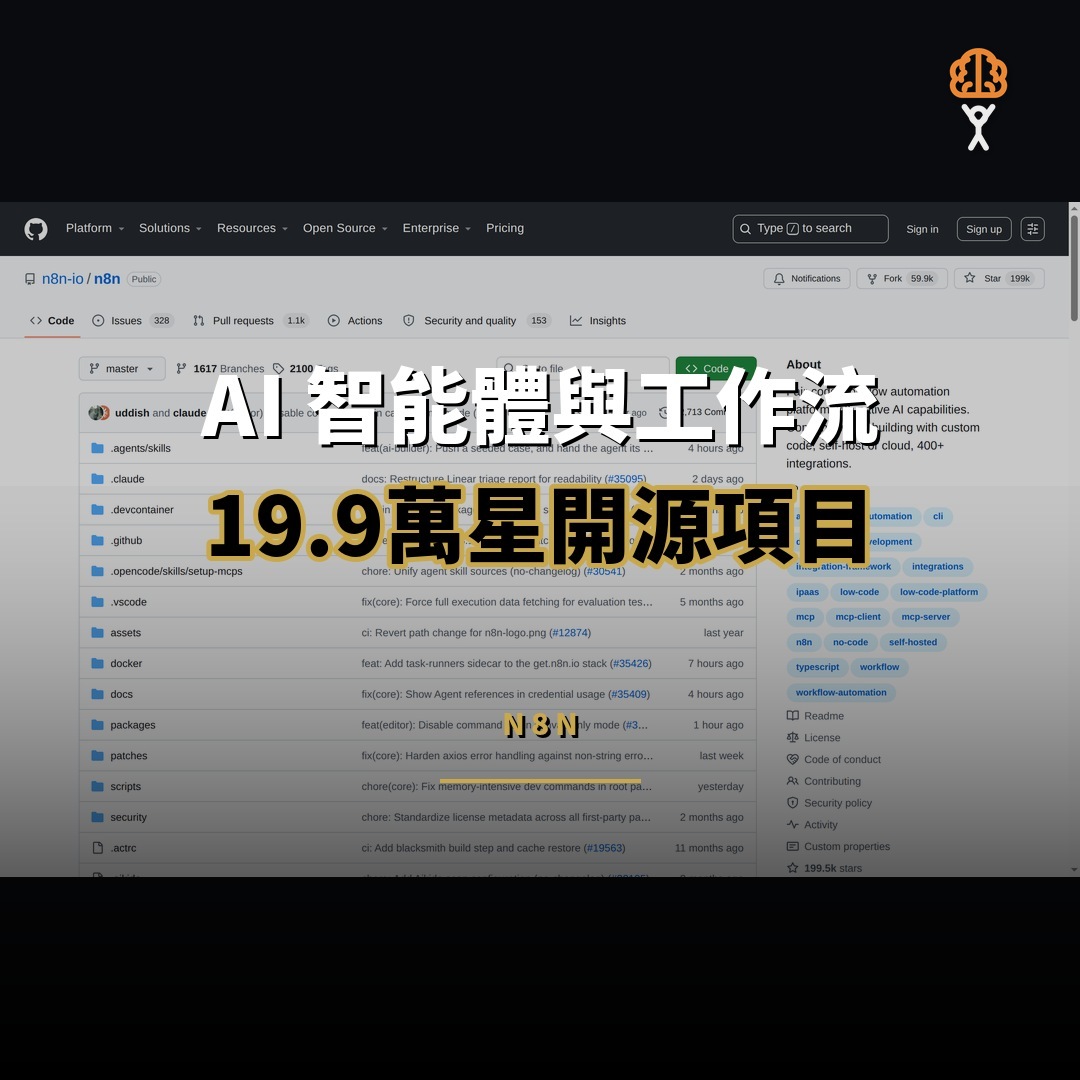
Task: Click the Notifications bell button
Action: [807, 278]
